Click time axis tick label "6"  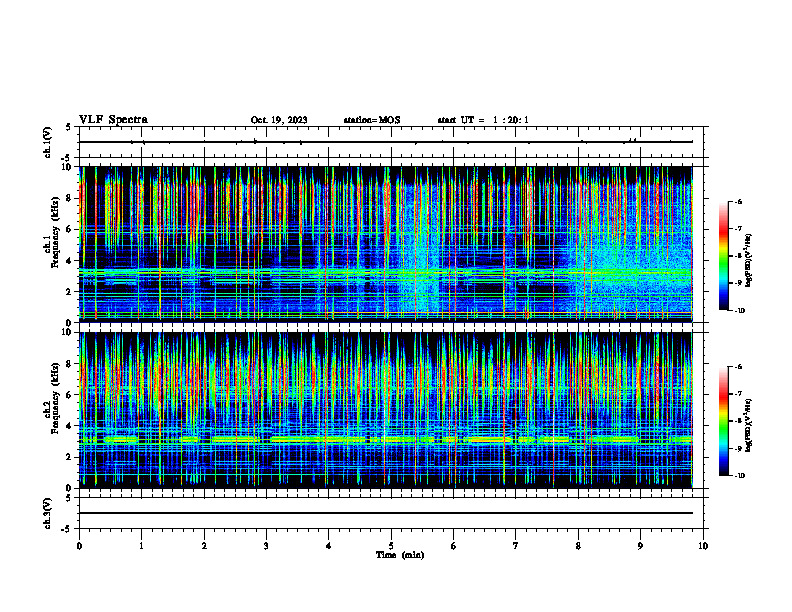(453, 546)
